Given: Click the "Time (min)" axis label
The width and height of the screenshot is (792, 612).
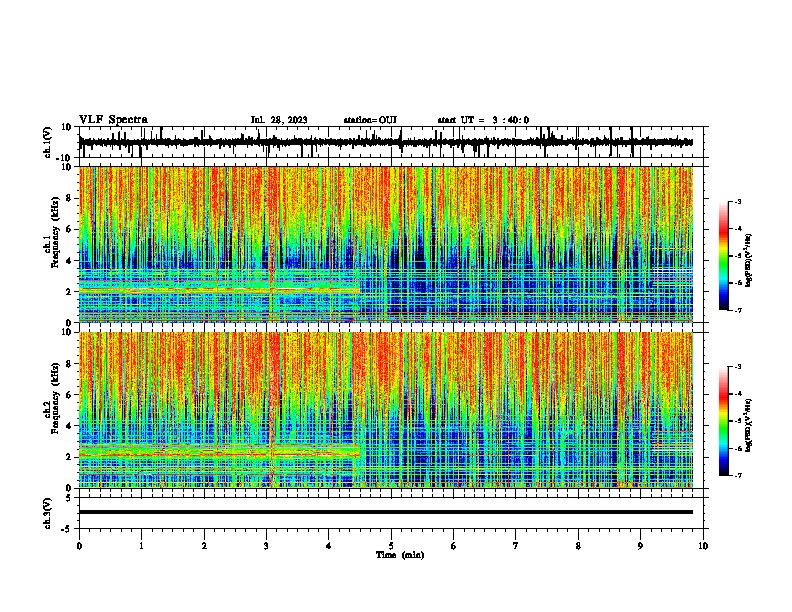Looking at the screenshot, I should click(x=400, y=555).
